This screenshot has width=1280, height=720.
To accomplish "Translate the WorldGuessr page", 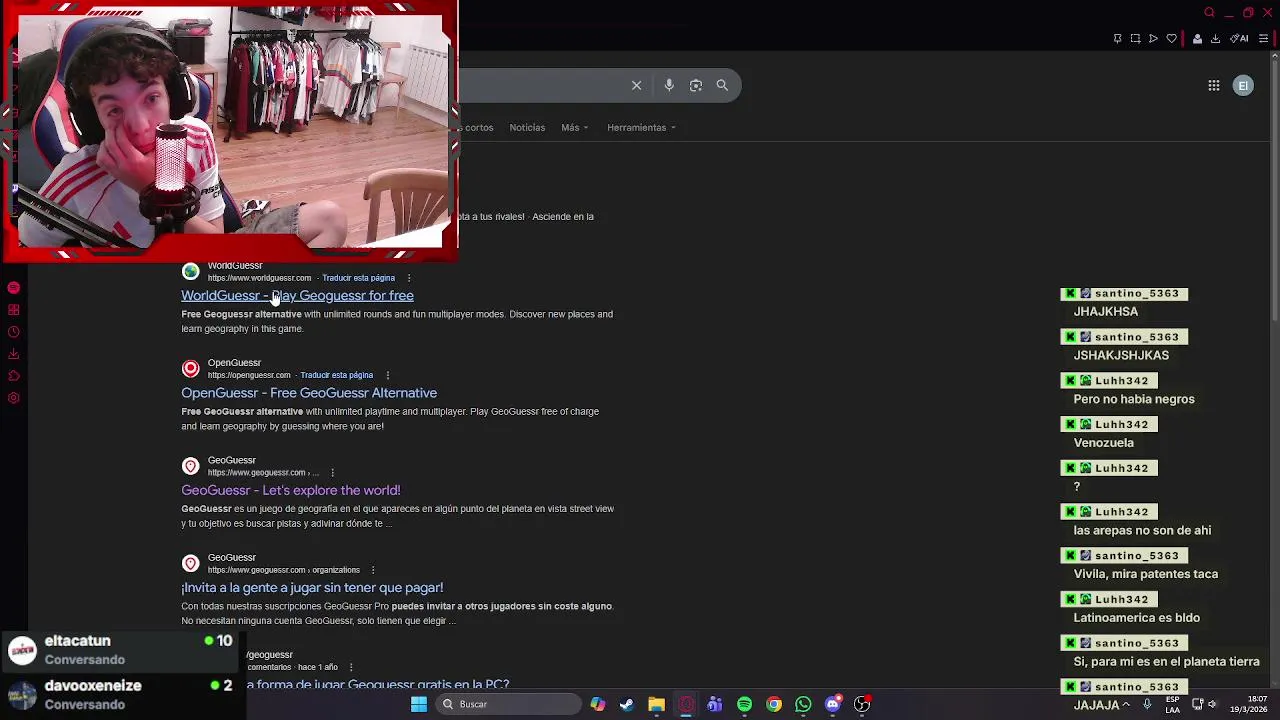I will (358, 278).
